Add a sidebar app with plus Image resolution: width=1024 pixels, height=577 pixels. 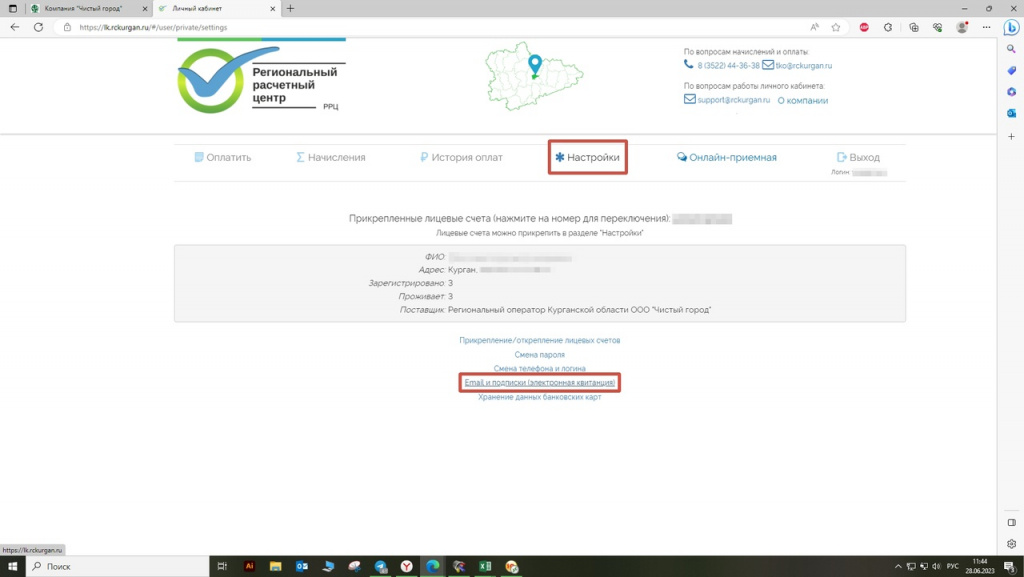(1011, 136)
